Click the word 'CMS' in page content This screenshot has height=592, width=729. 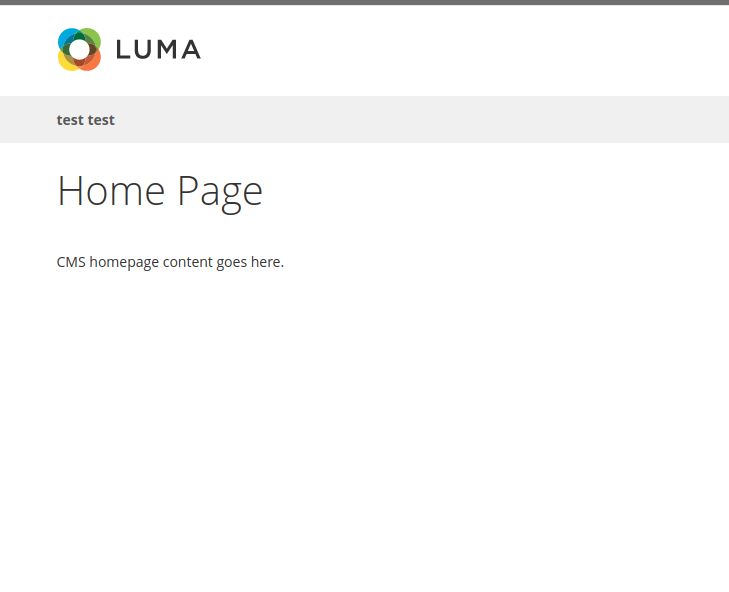71,262
